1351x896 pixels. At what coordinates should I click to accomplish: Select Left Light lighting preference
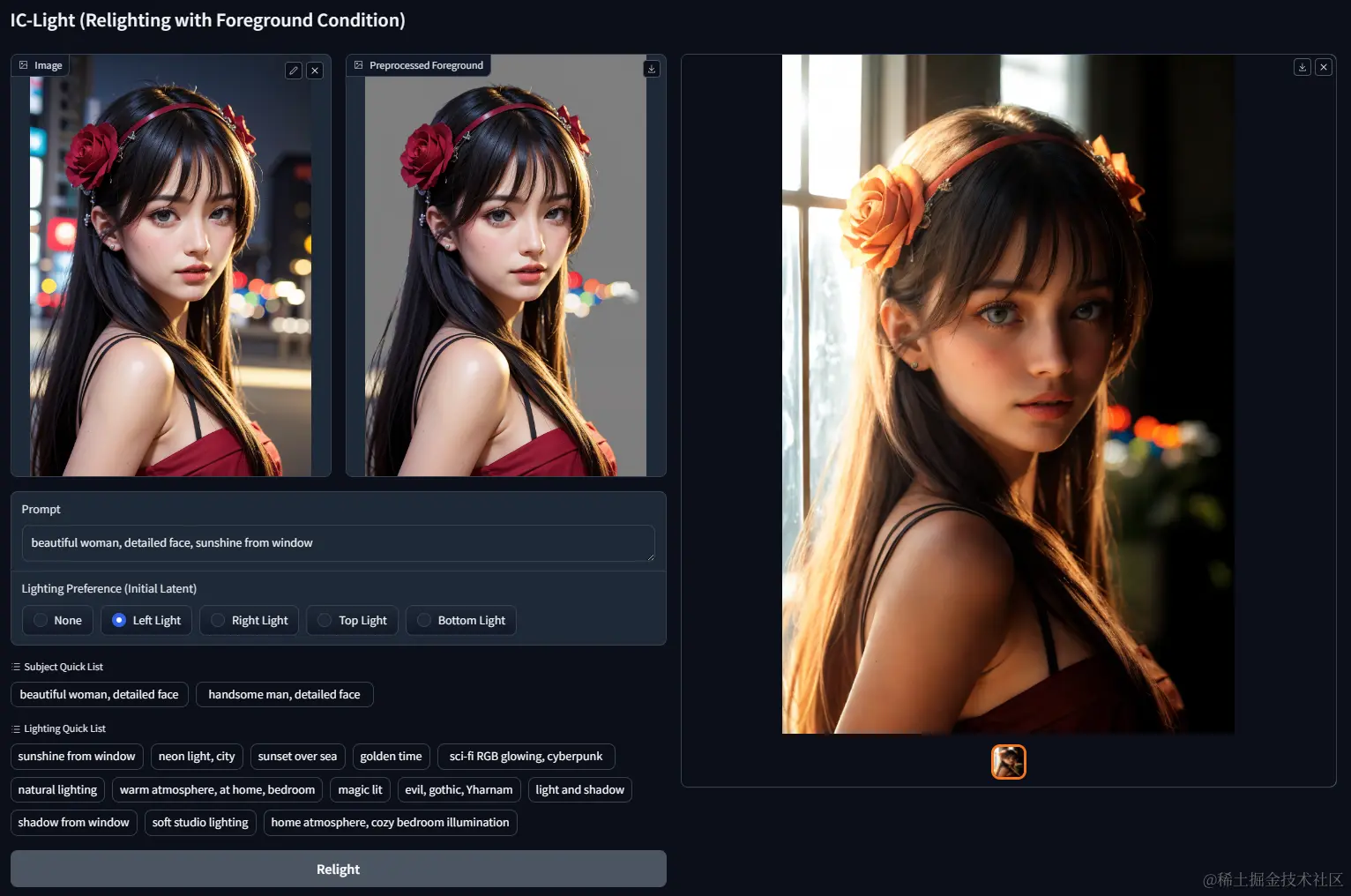(x=146, y=620)
